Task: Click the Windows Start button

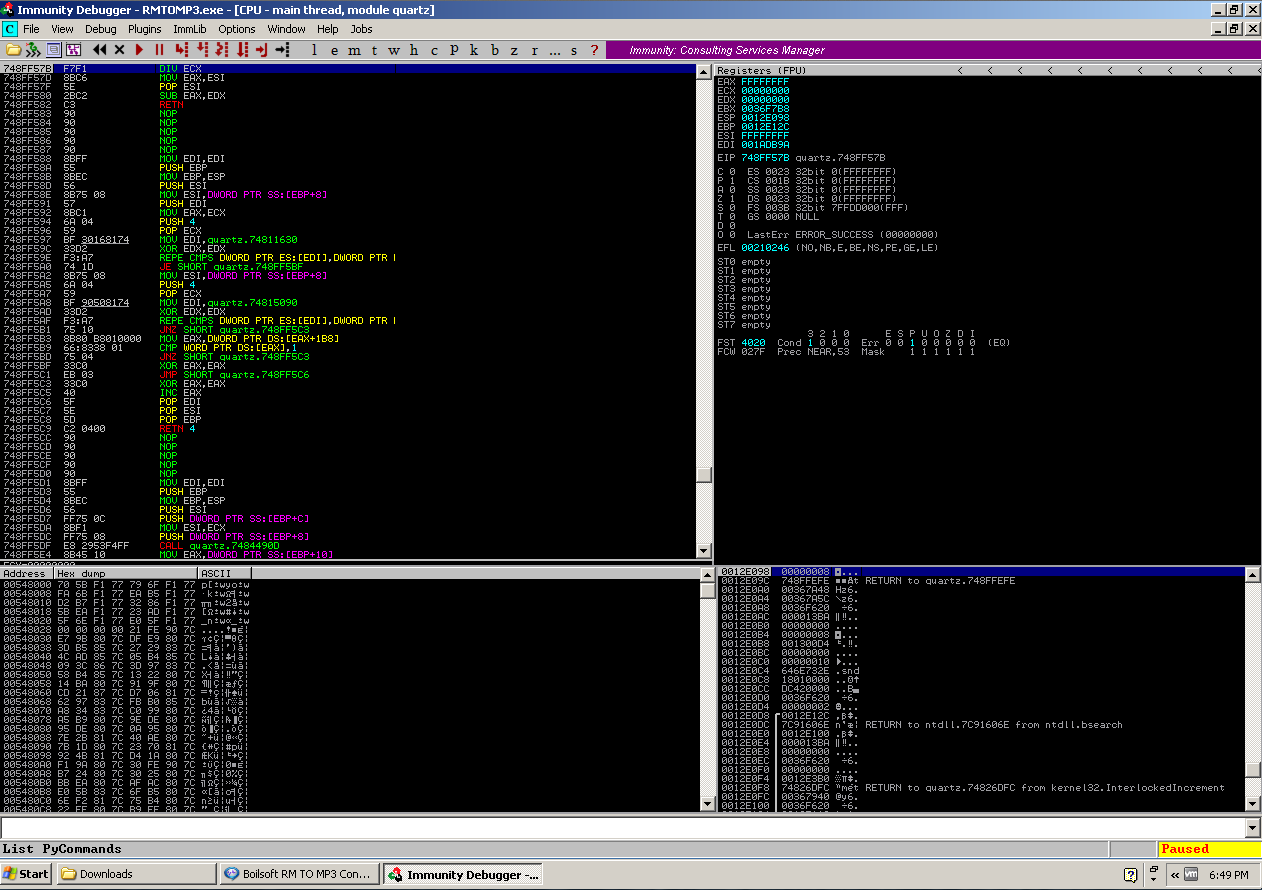Action: pyautogui.click(x=26, y=874)
